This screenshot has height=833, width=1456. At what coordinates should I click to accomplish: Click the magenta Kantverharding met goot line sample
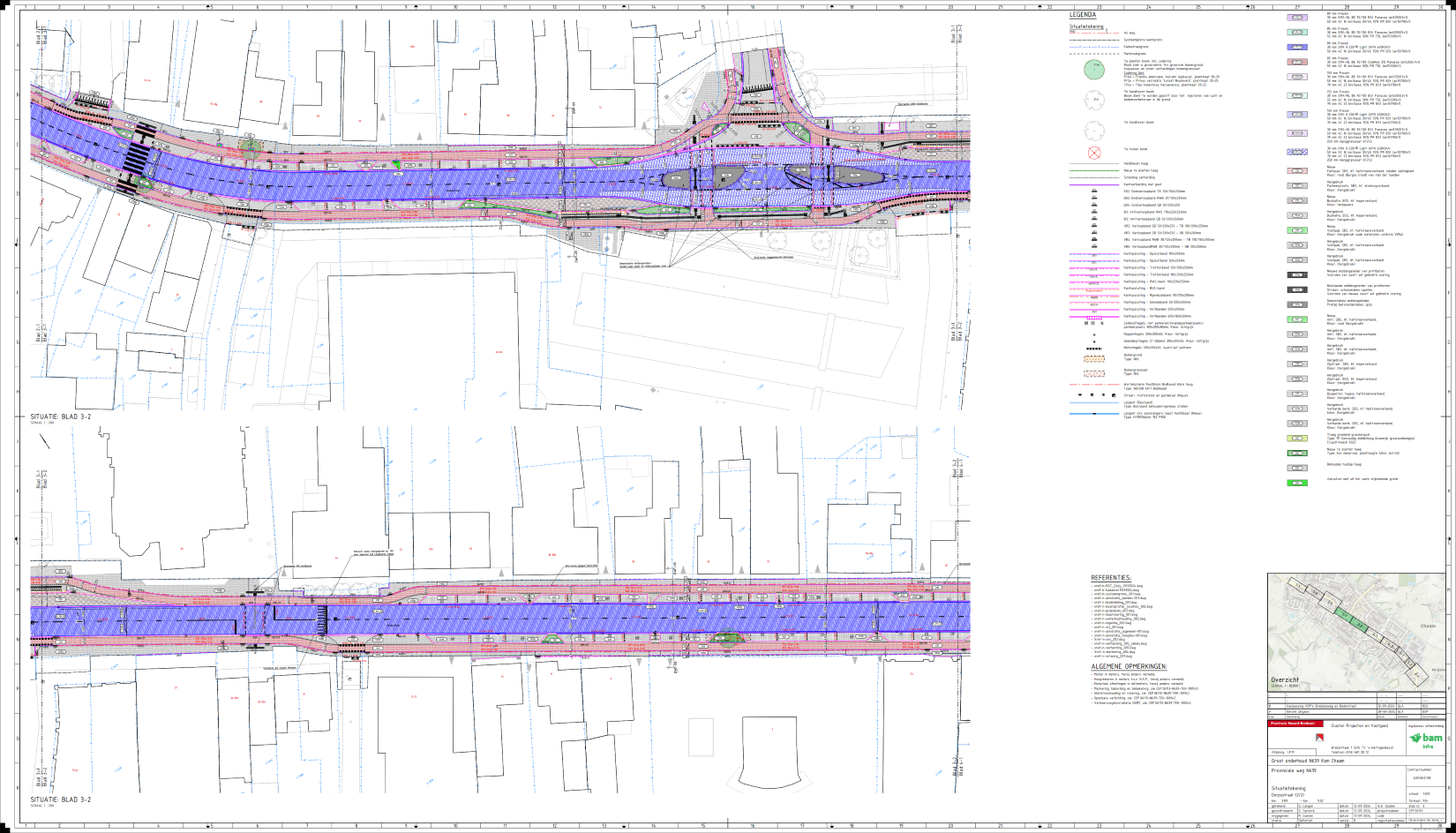[x=1094, y=184]
